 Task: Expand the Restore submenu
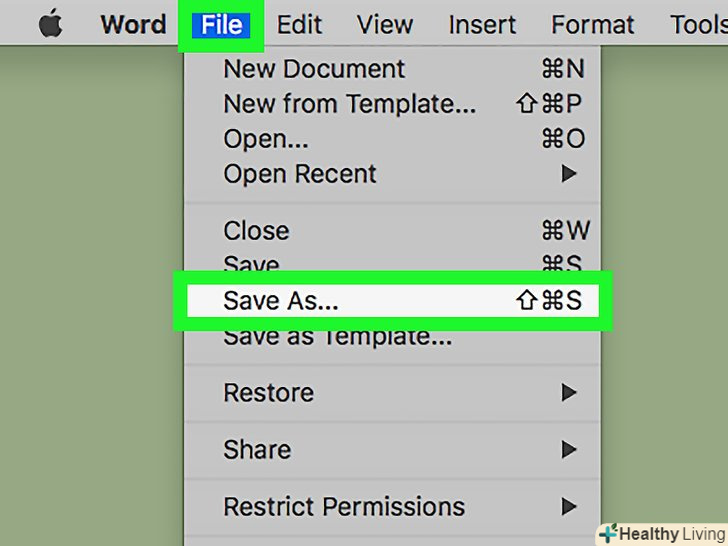tap(268, 393)
